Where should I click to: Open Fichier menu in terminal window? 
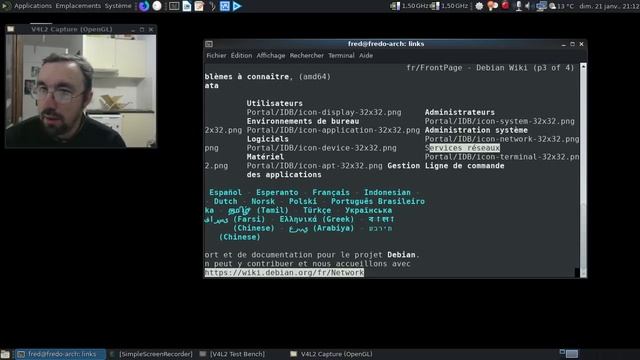(216, 56)
